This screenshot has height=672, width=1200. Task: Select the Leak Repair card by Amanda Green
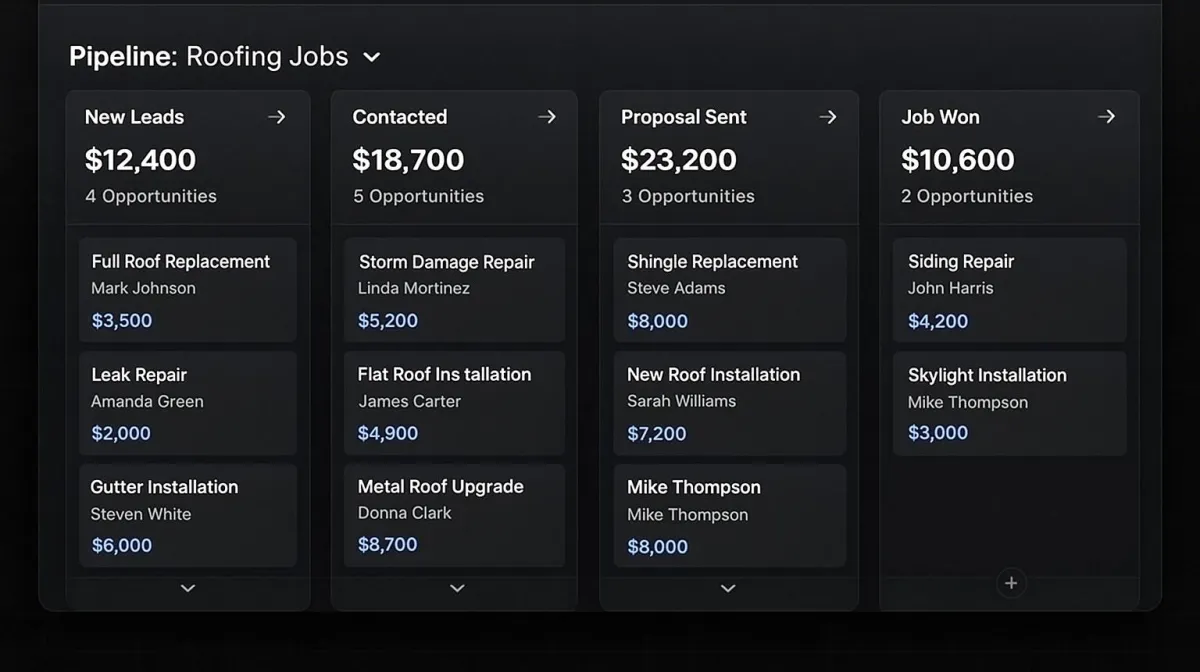click(x=188, y=403)
